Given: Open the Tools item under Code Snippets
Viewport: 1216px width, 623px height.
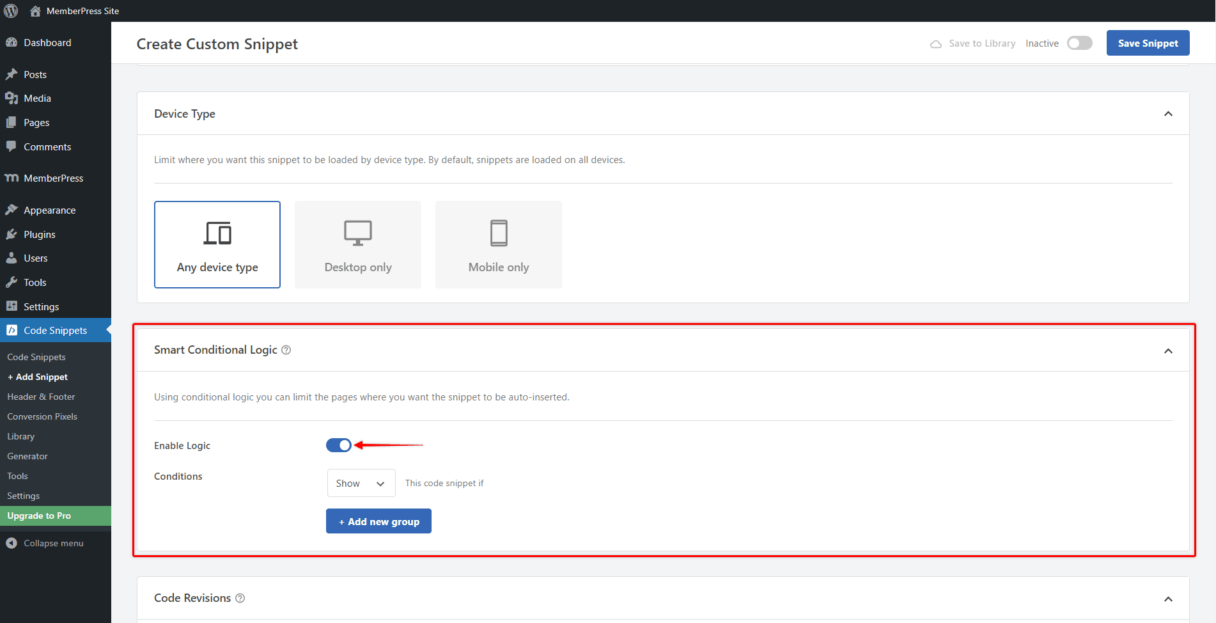Looking at the screenshot, I should pyautogui.click(x=18, y=476).
